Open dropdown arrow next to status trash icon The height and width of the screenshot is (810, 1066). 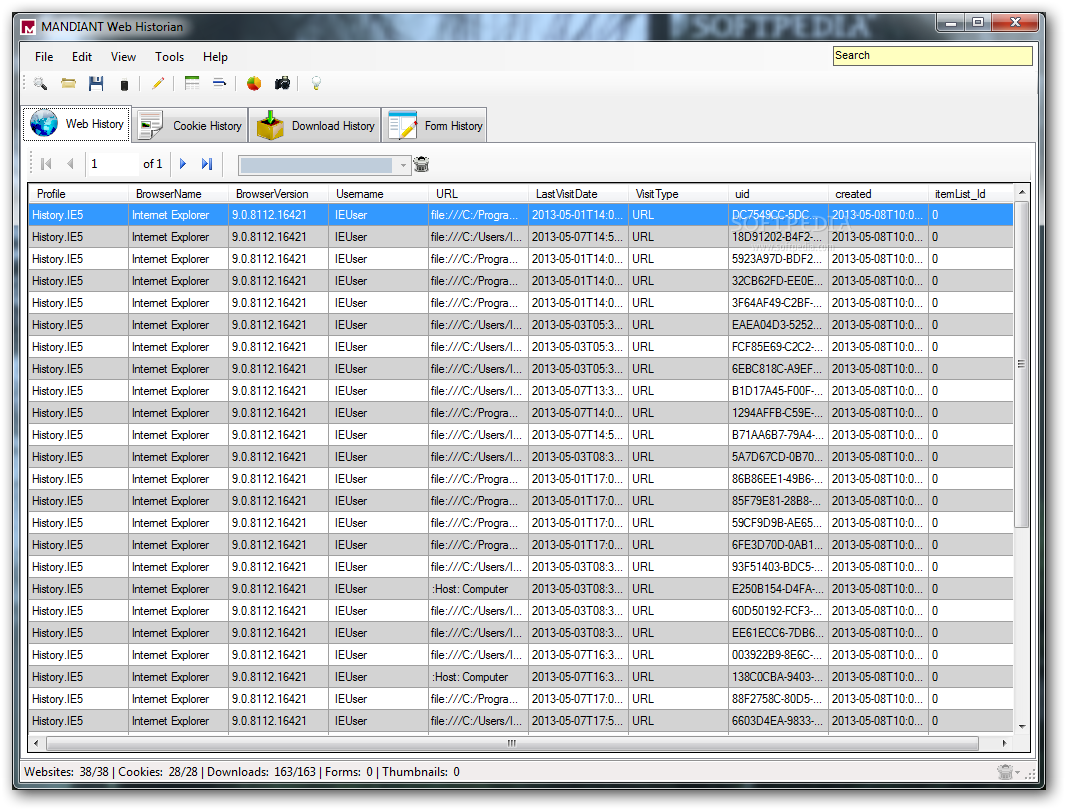pyautogui.click(x=1017, y=773)
